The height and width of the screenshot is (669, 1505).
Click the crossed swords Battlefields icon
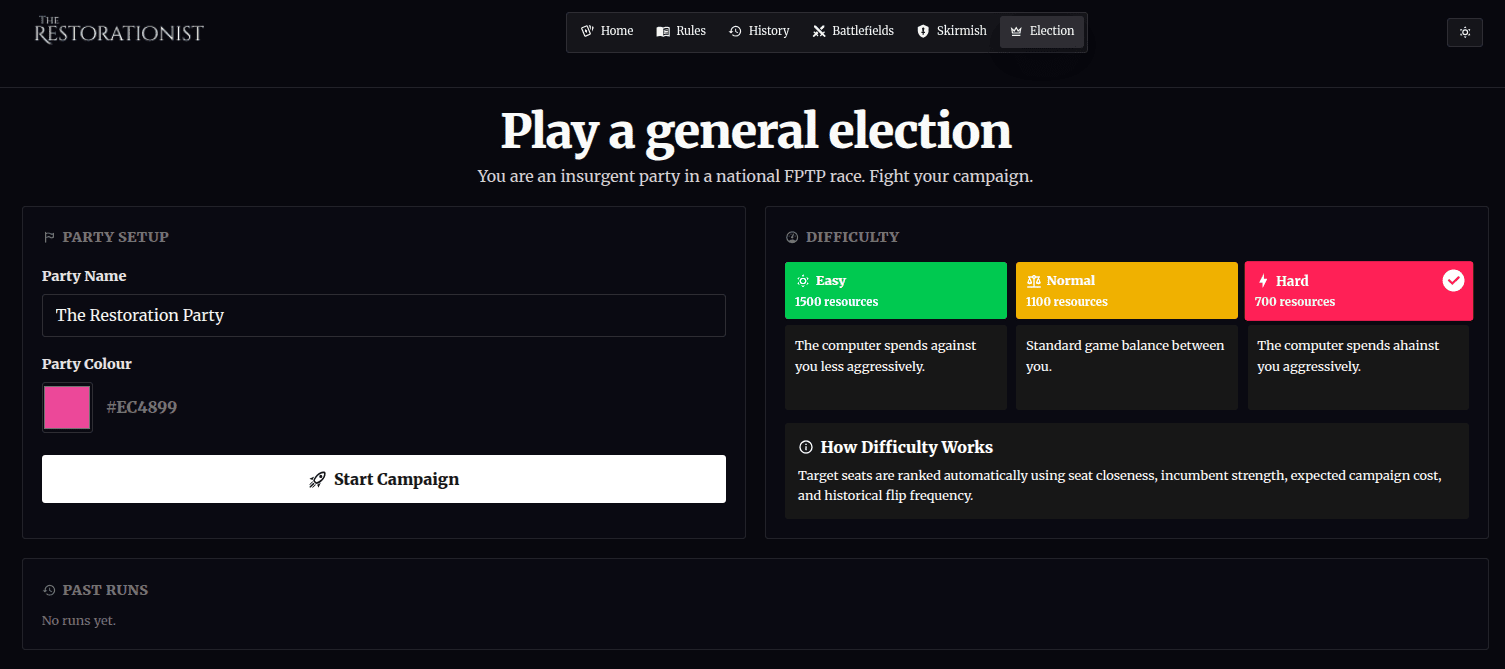point(820,31)
